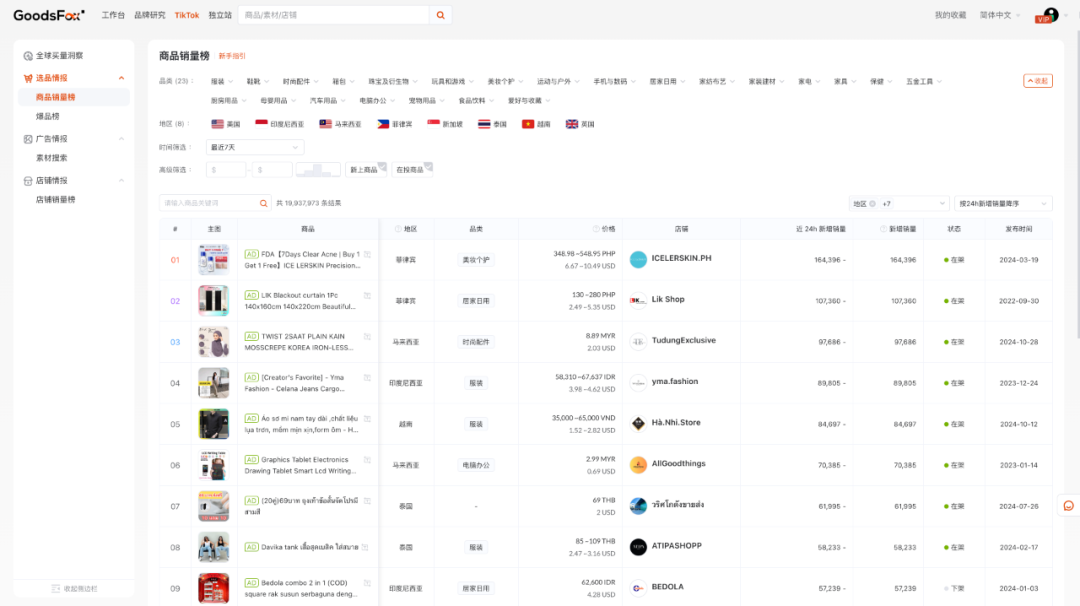Click the 广告情报 sidebar icon

point(27,138)
